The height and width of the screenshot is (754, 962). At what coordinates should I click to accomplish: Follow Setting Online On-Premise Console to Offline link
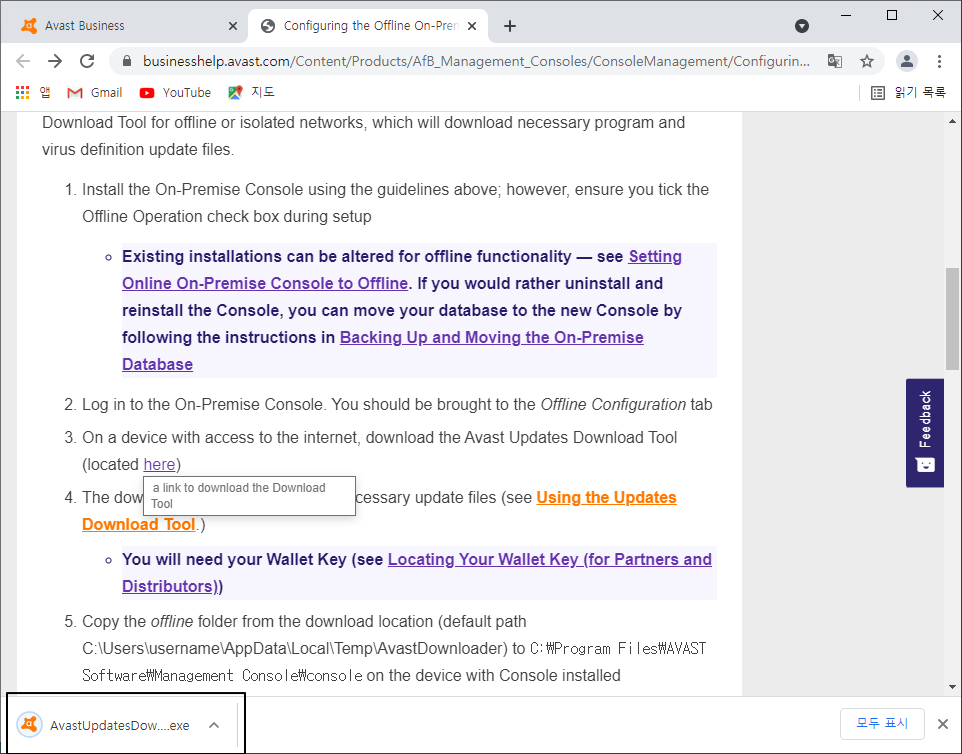(x=265, y=283)
